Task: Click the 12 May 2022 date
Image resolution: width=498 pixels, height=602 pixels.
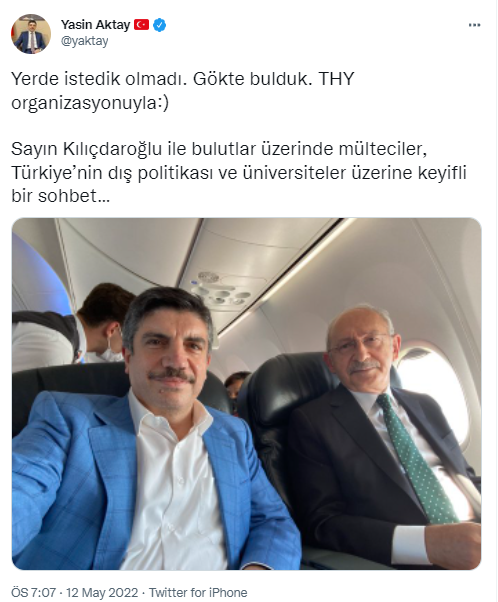Action: pos(102,592)
